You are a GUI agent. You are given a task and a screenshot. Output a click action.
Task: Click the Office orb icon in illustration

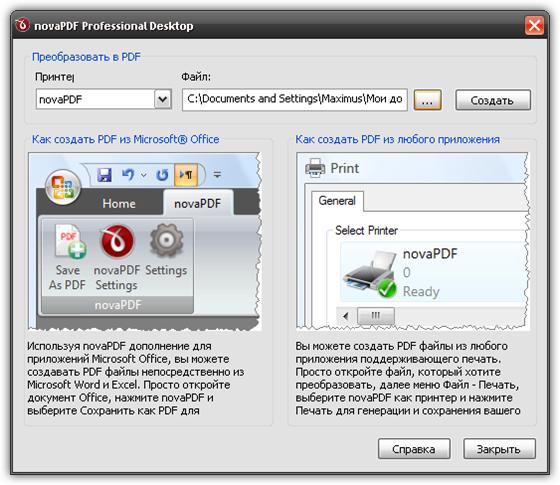point(63,187)
